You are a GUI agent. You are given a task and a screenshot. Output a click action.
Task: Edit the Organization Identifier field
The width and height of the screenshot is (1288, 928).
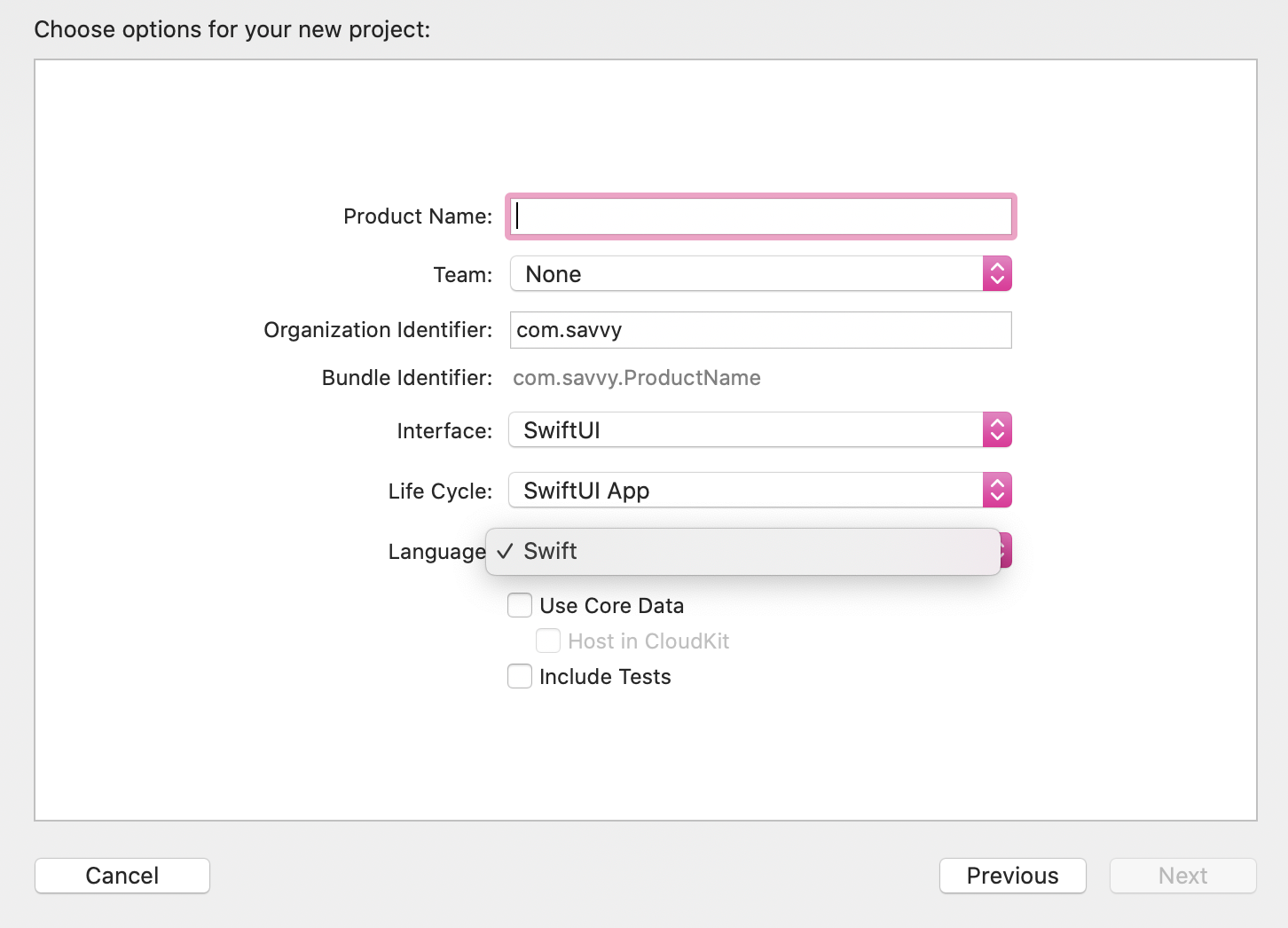point(760,330)
